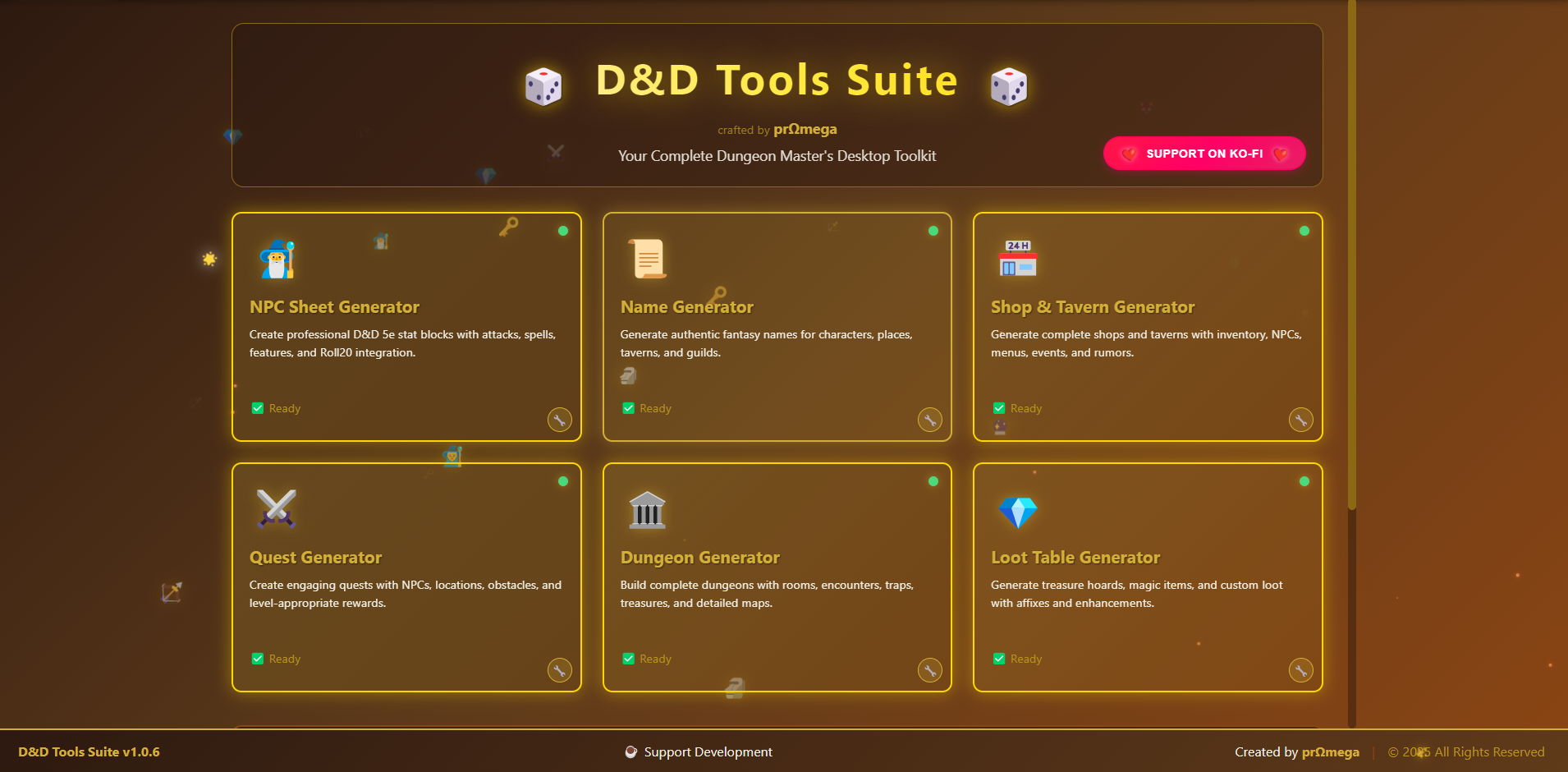Click the page vertical scrollbar thumb
1568x772 pixels.
pos(1352,255)
